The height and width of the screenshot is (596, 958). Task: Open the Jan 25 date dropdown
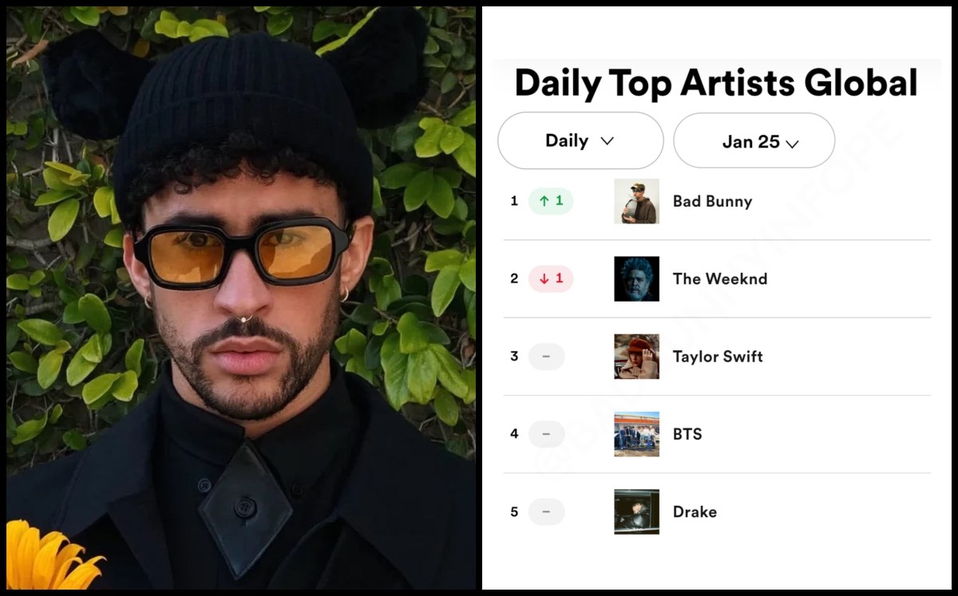click(754, 141)
